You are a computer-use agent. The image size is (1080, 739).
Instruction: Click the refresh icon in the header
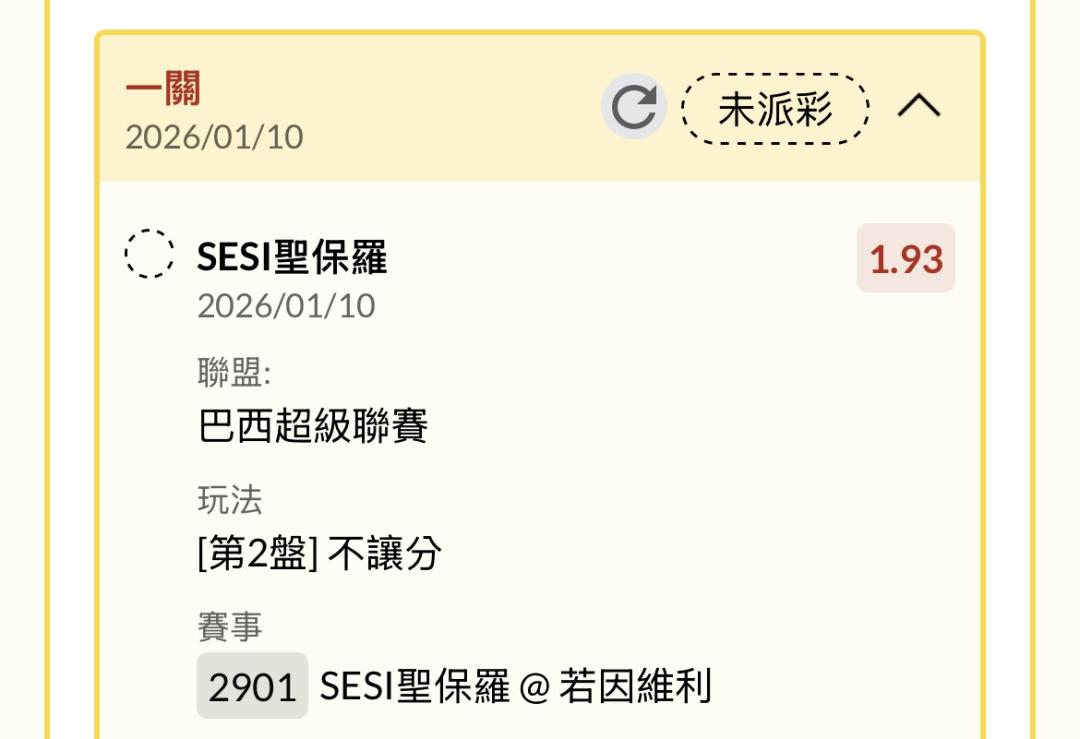tap(633, 107)
